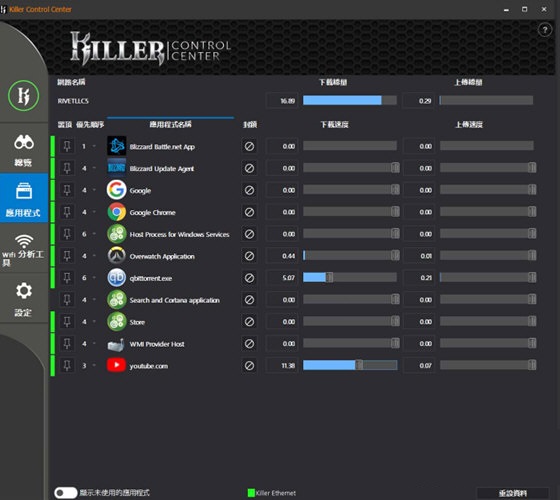
Task: Select RIVETLLC5 network name
Action: click(73, 101)
